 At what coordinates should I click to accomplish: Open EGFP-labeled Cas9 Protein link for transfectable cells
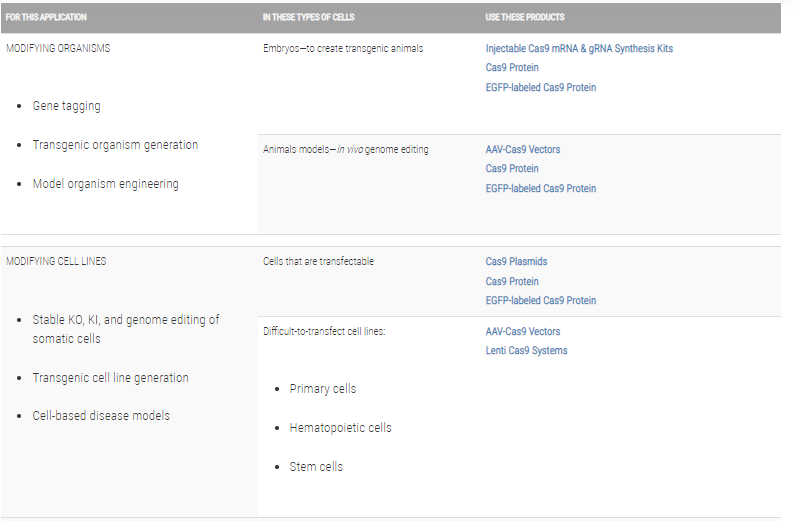[540, 301]
